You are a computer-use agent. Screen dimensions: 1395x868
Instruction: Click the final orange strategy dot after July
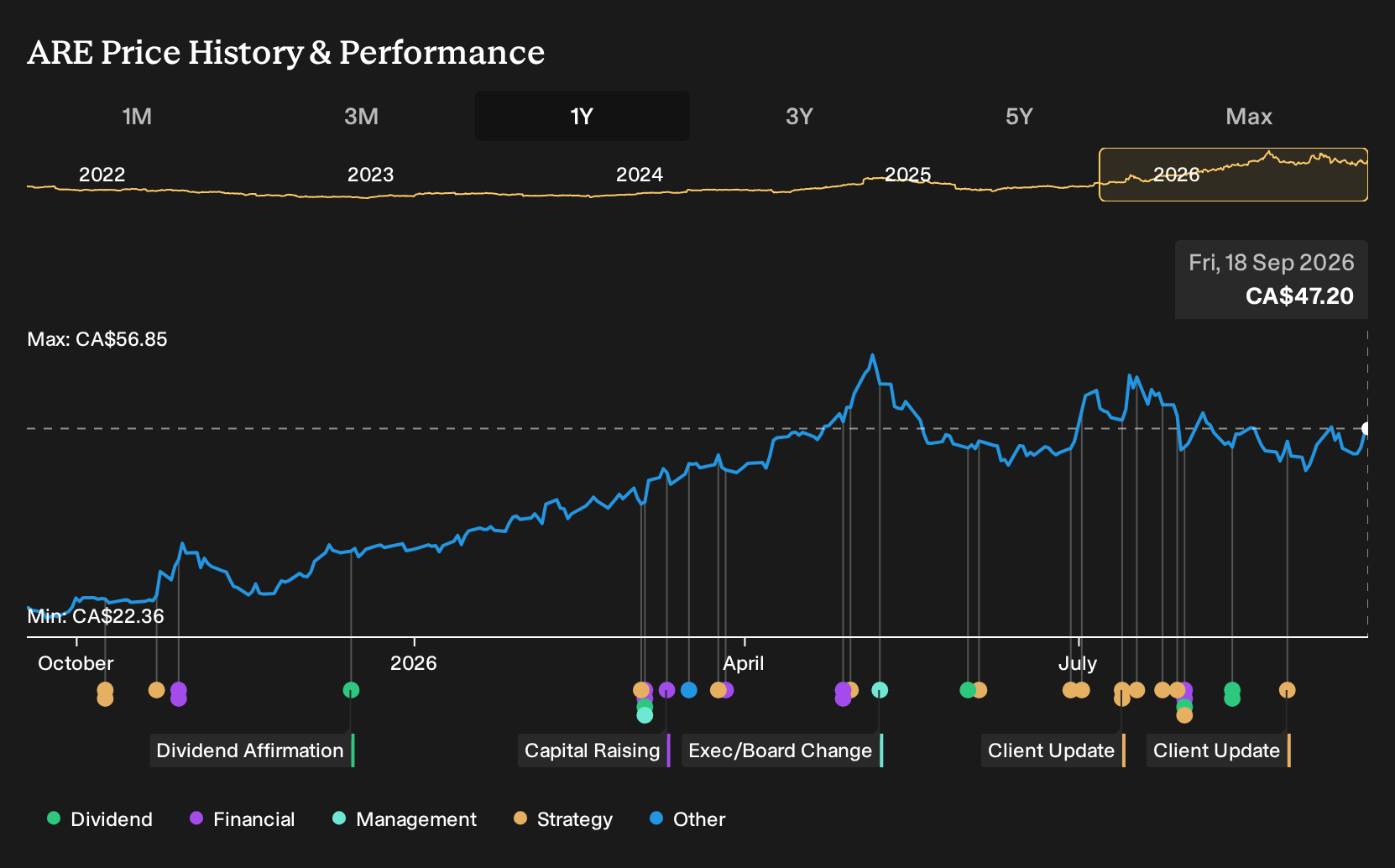pyautogui.click(x=1288, y=690)
